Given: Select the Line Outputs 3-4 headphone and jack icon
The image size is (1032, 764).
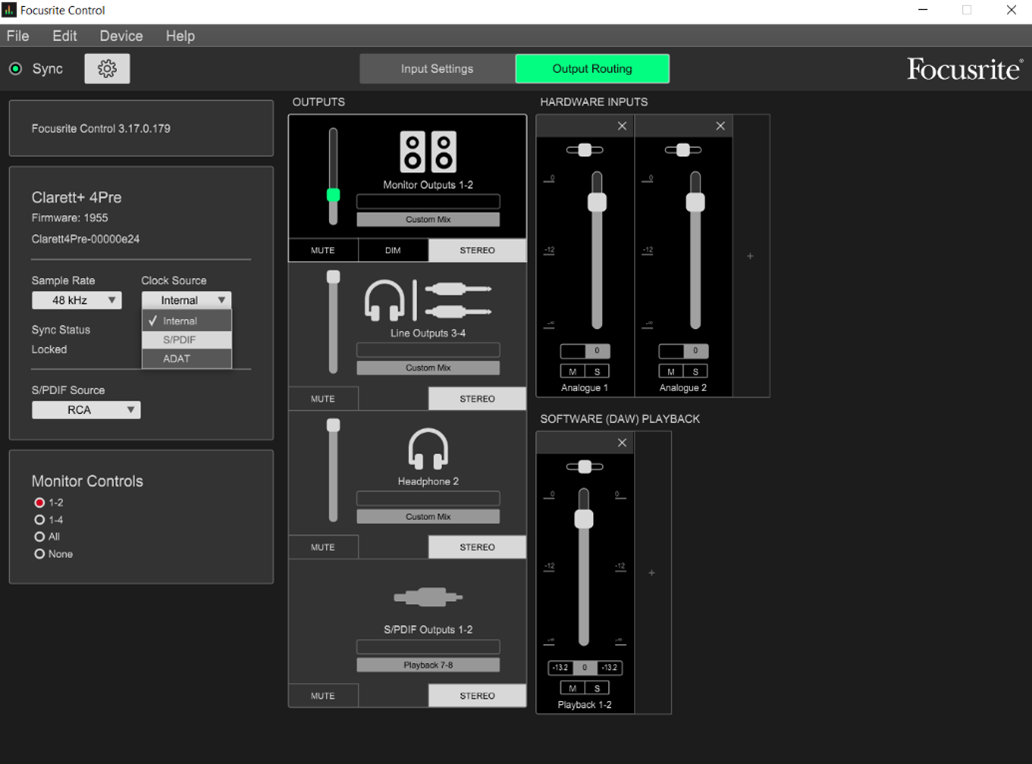Looking at the screenshot, I should 428,300.
